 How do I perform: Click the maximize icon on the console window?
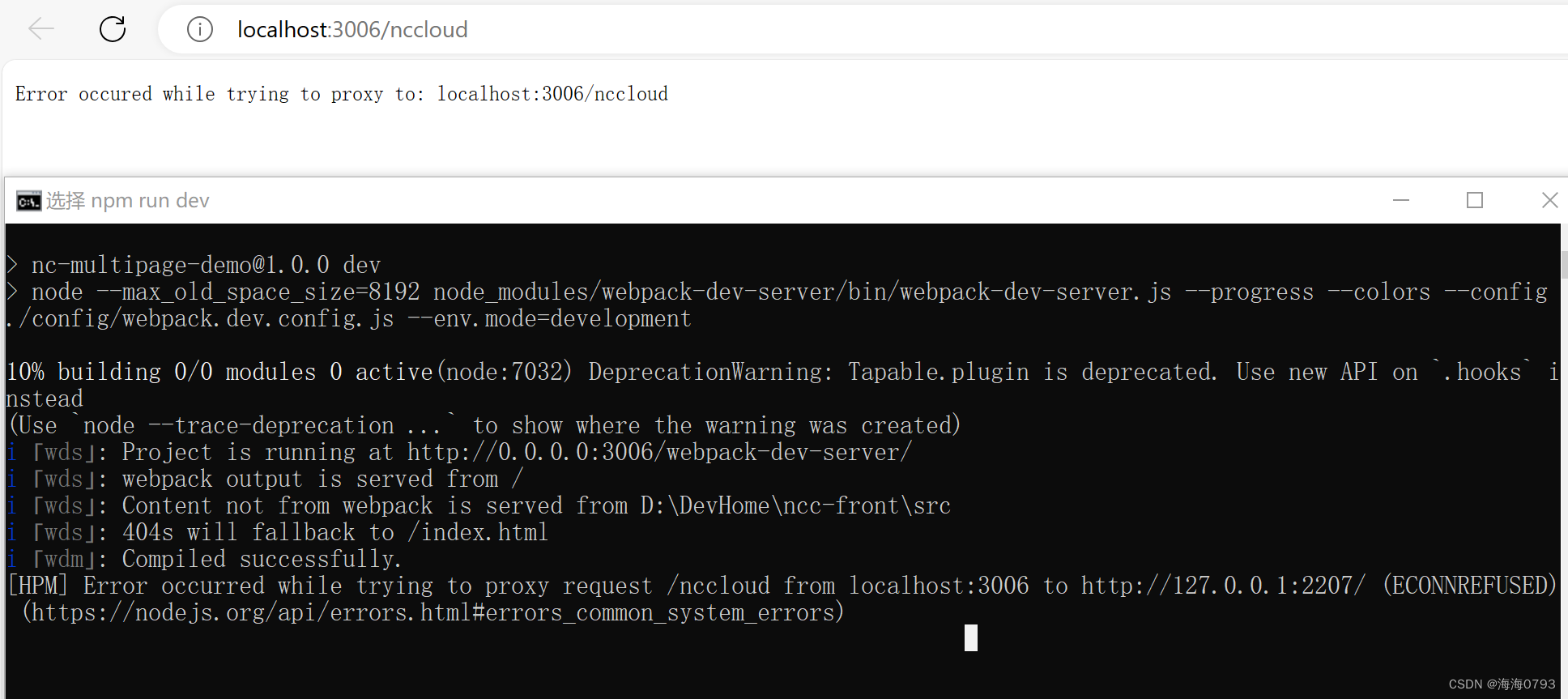click(1474, 200)
